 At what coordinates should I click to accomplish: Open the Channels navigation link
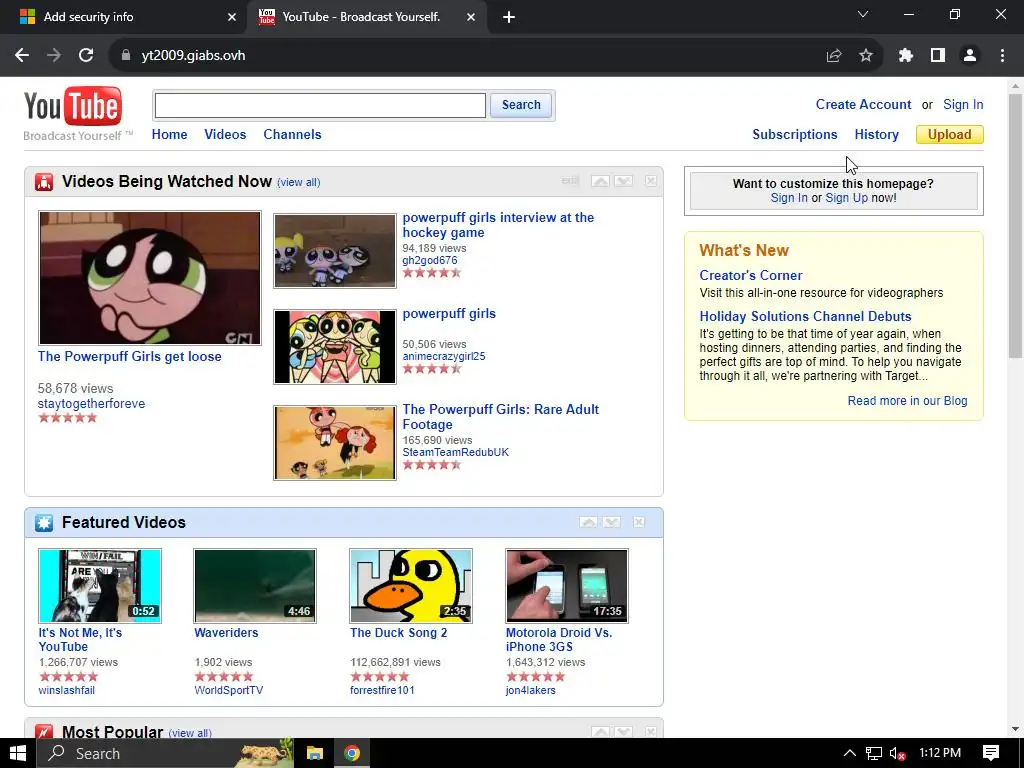point(292,135)
